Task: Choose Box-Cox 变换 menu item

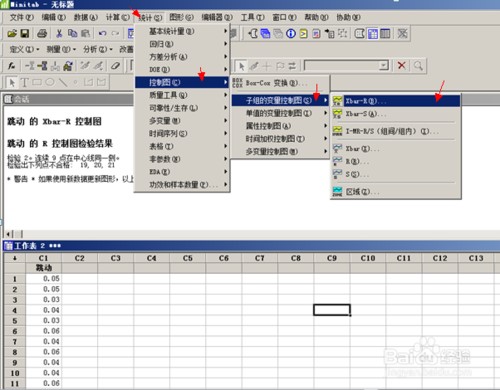Action: tap(280, 83)
